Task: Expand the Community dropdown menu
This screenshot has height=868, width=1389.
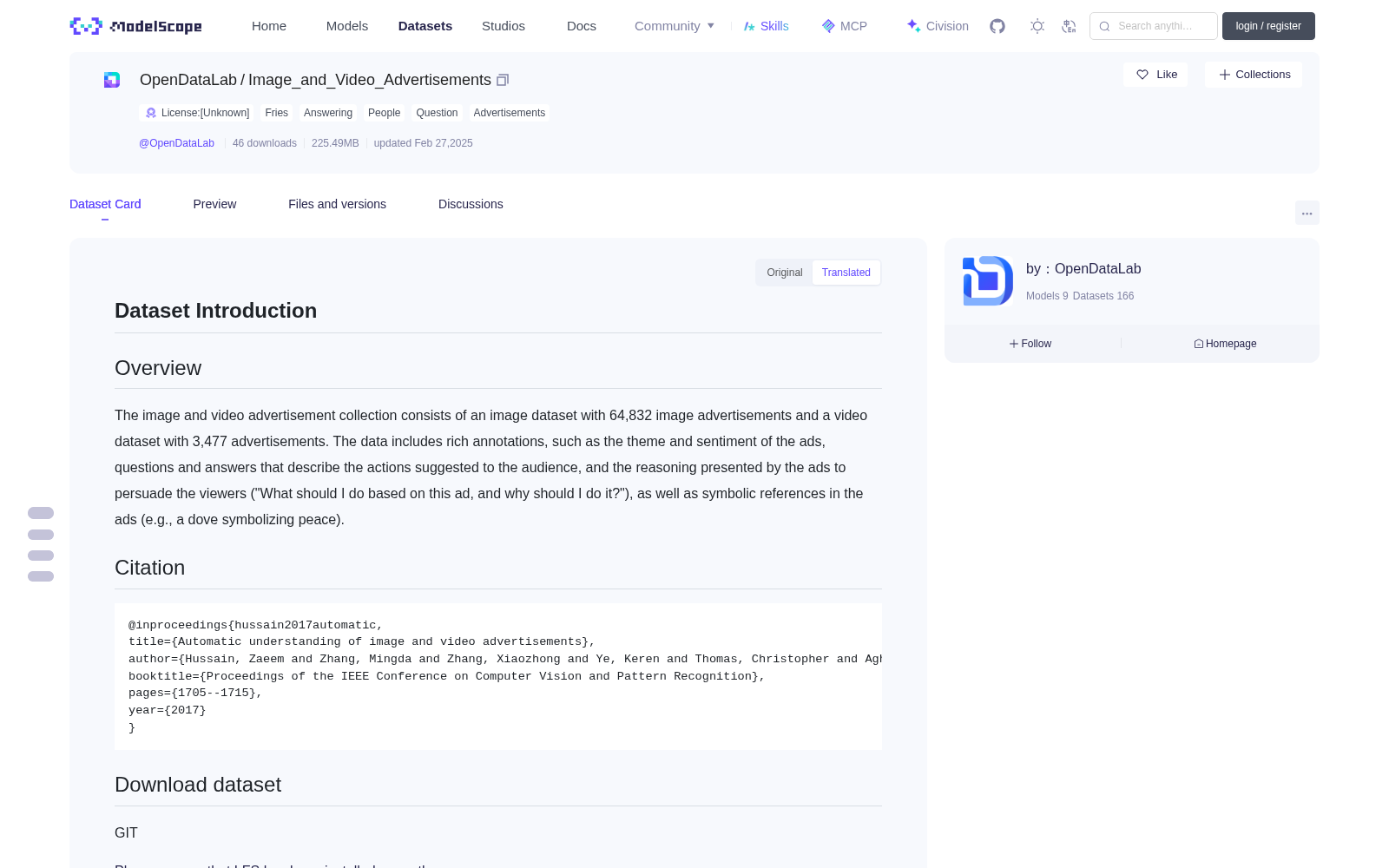Action: click(675, 26)
